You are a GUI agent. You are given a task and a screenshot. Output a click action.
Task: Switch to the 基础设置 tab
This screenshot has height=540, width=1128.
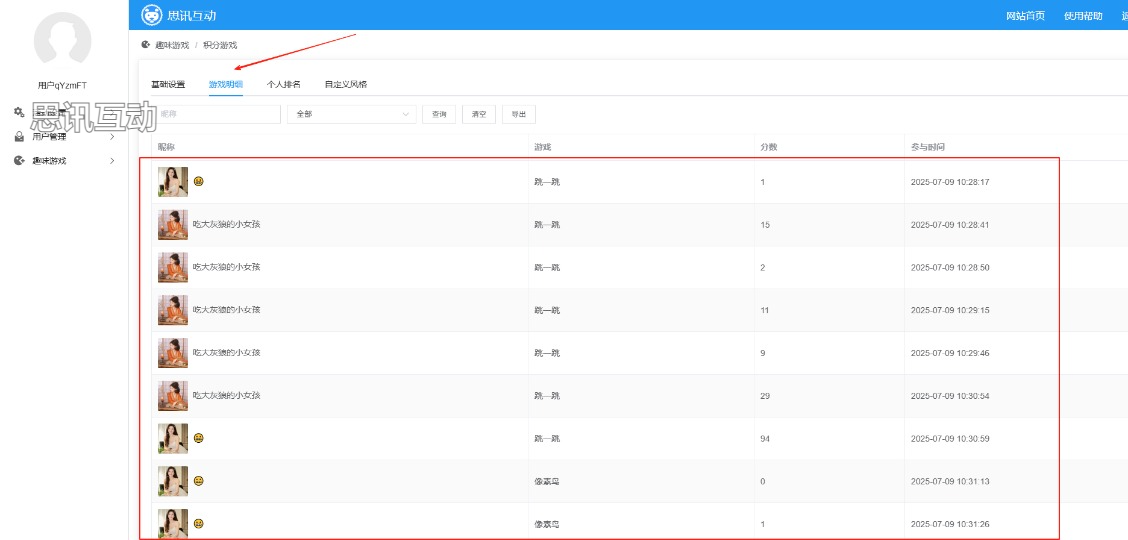168,84
